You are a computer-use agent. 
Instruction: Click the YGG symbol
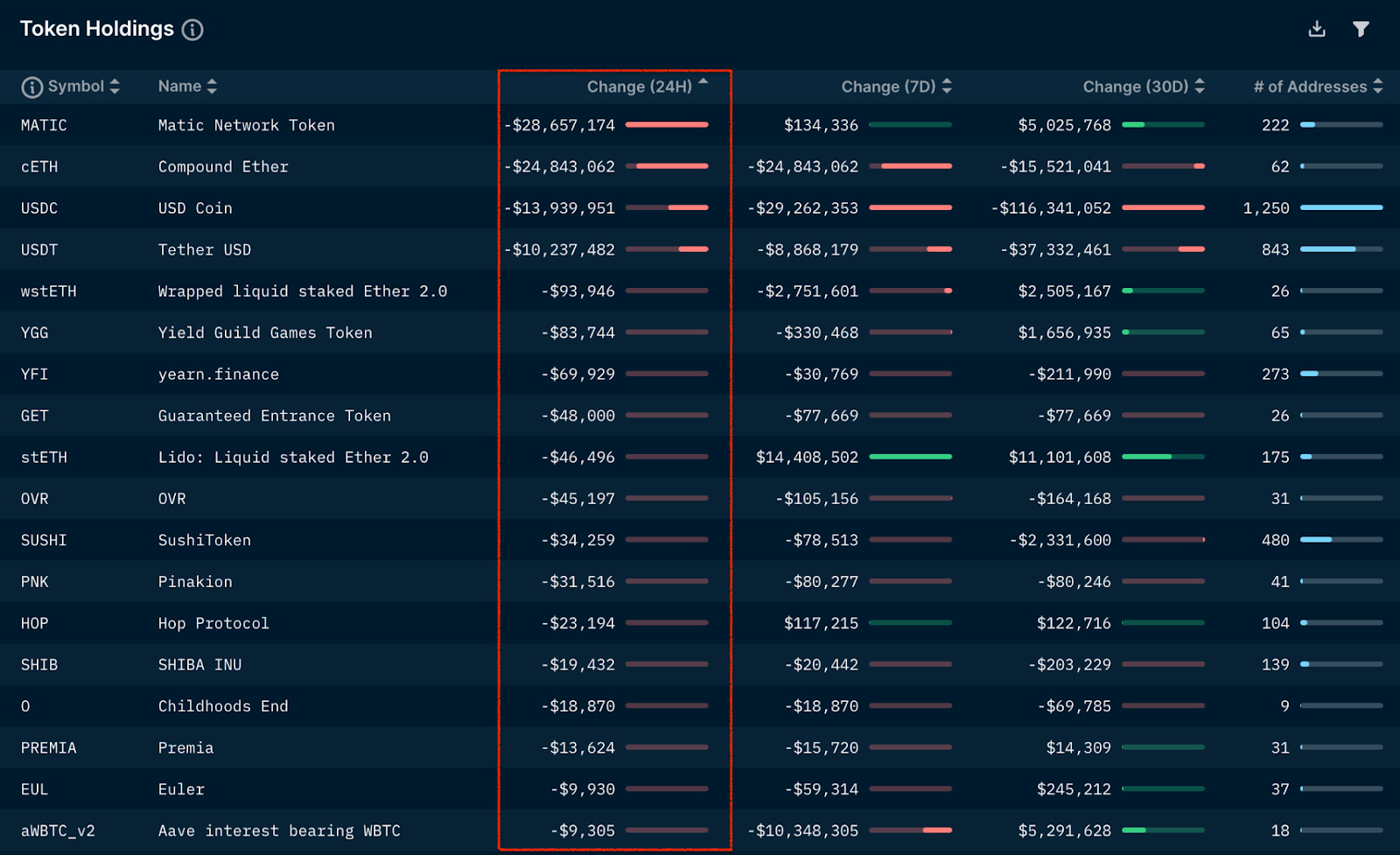34,333
